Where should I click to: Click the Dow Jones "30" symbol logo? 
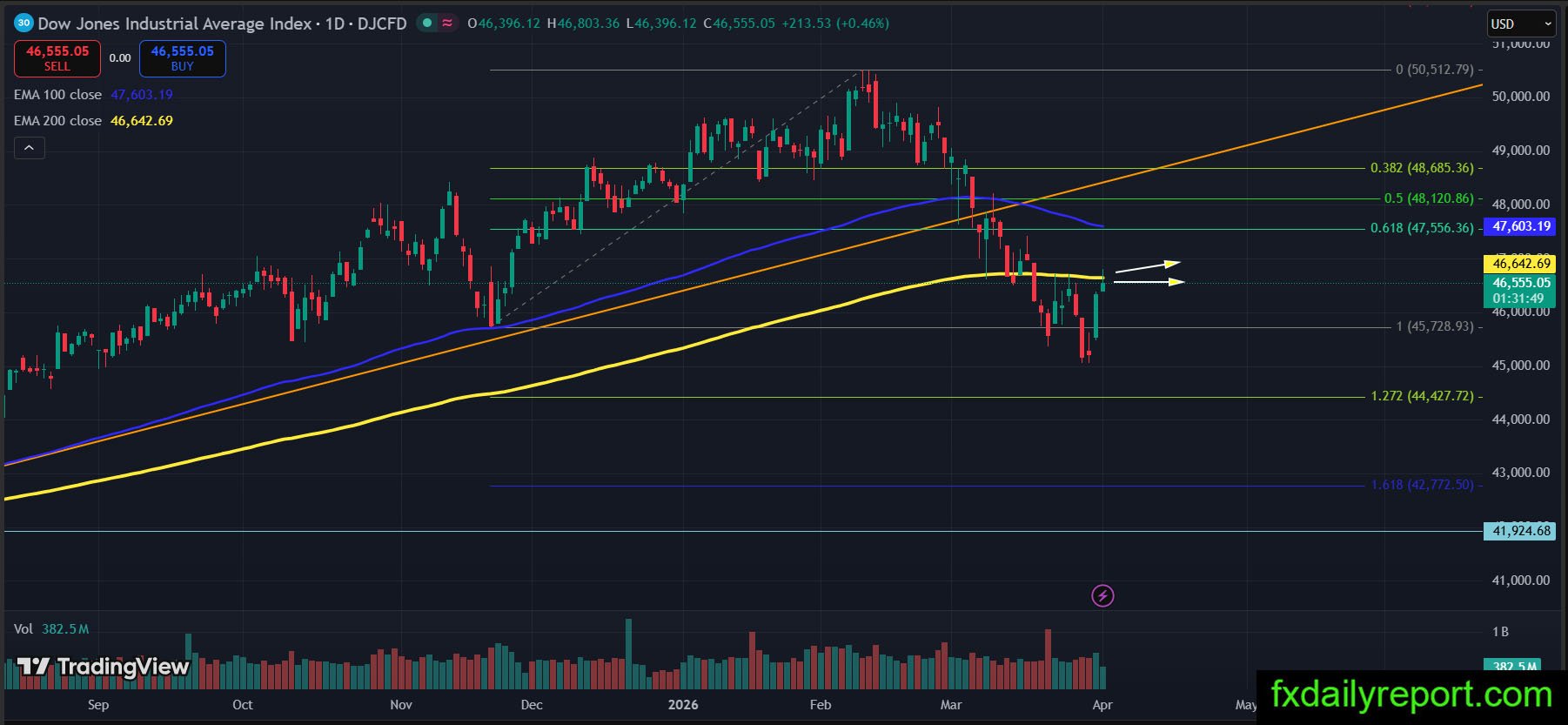pyautogui.click(x=23, y=23)
